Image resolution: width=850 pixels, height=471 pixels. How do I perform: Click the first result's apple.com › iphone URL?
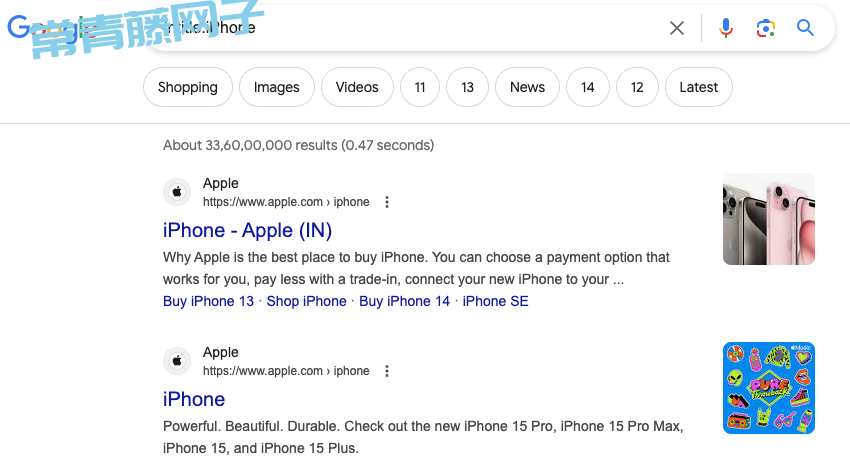(x=286, y=202)
